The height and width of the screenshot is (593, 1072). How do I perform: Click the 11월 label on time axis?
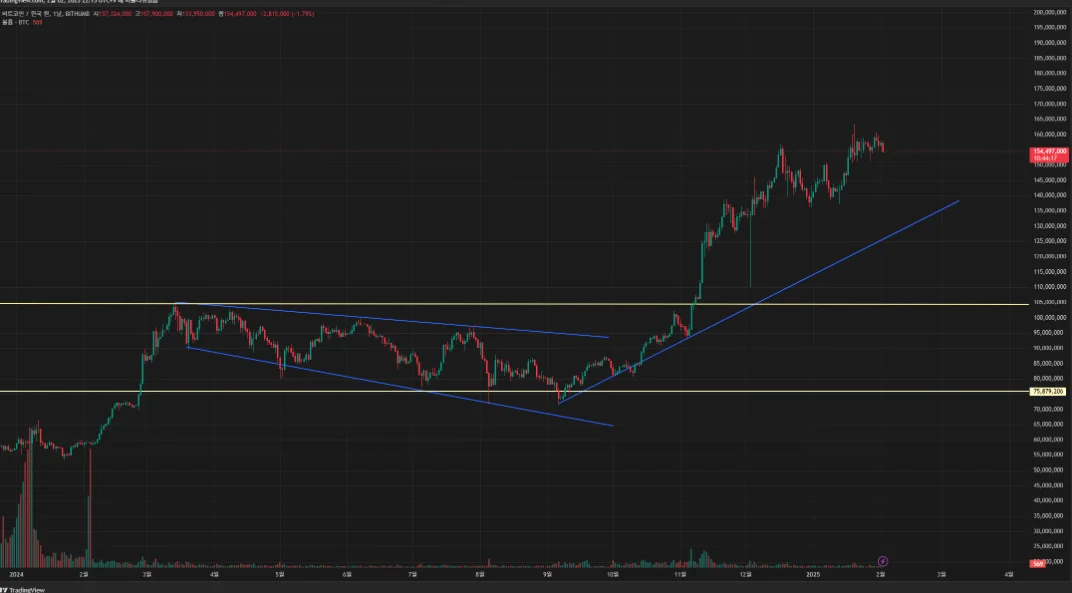[x=680, y=575]
